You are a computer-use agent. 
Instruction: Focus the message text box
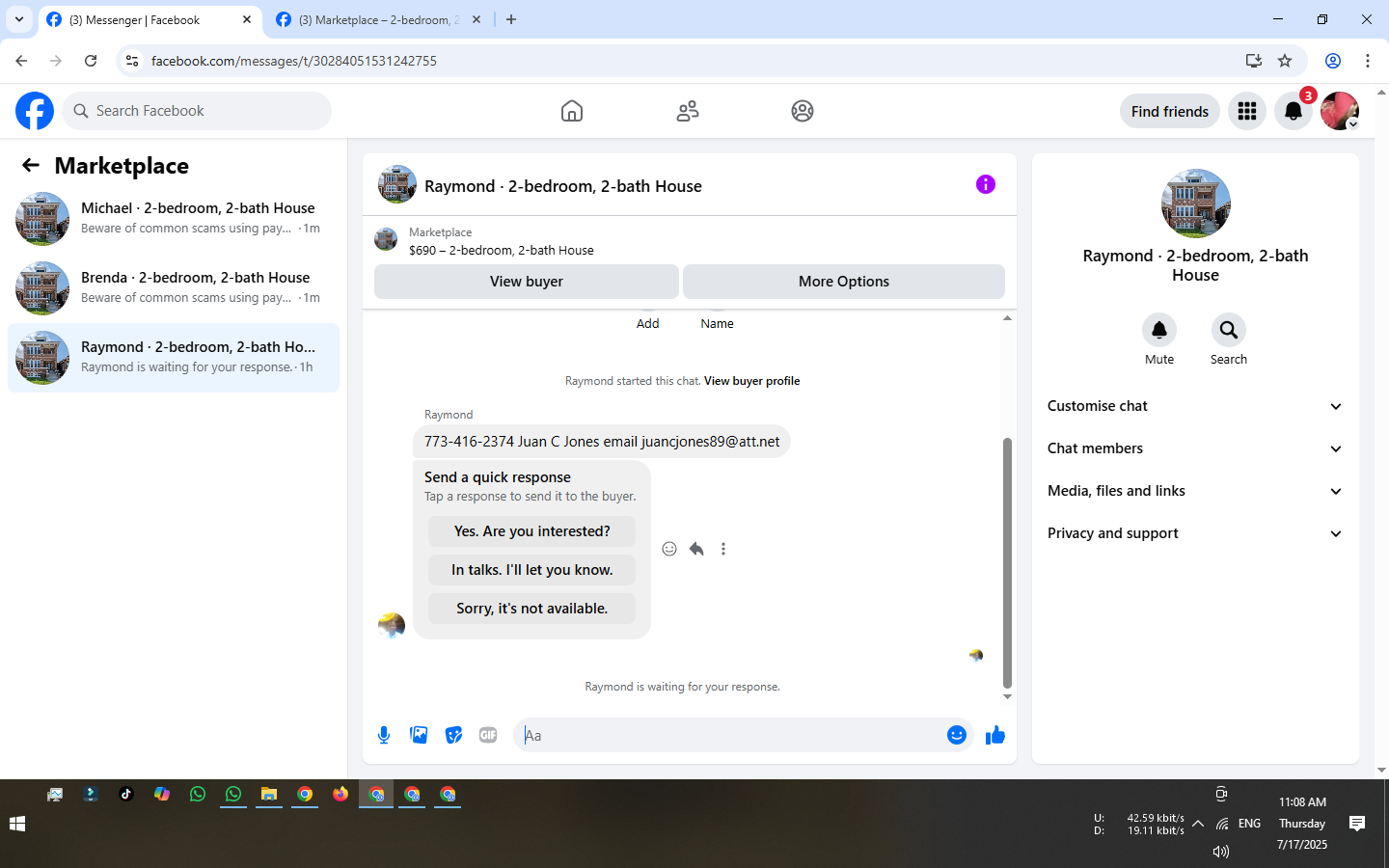coord(730,735)
